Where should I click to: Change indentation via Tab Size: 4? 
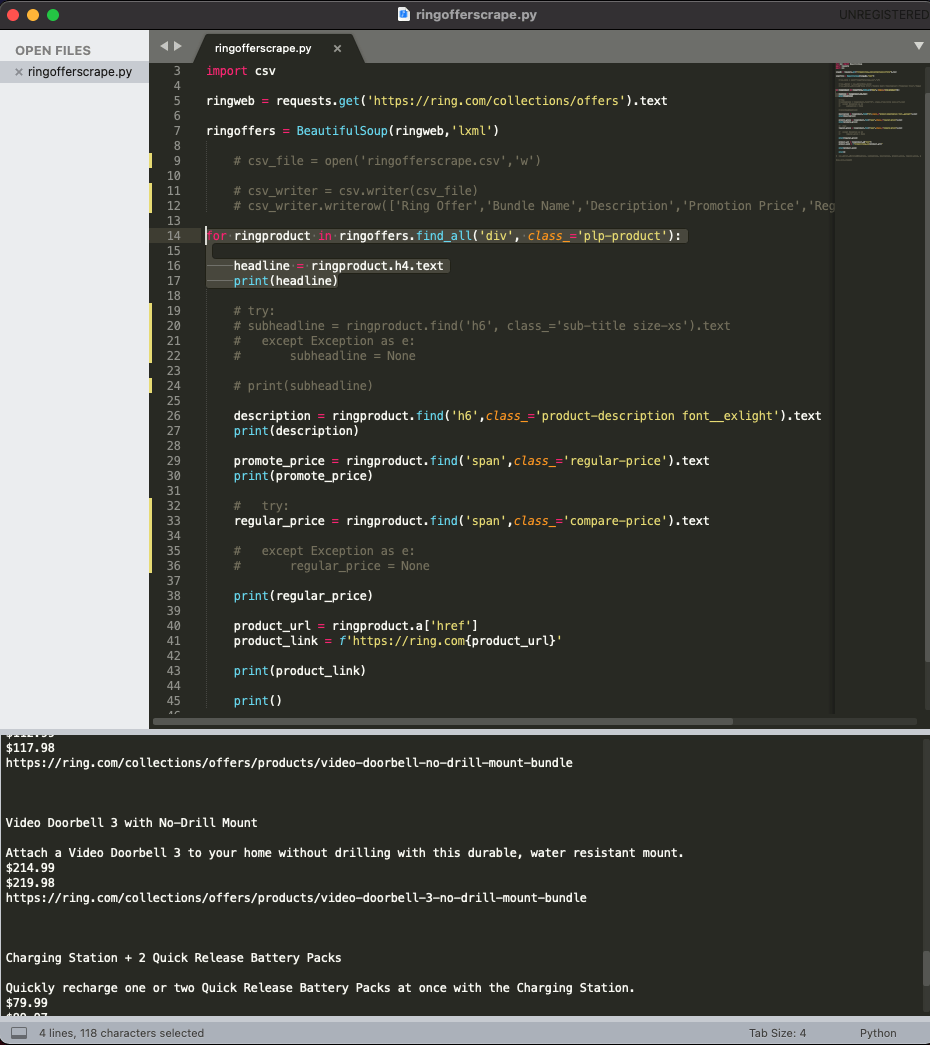tap(777, 1033)
